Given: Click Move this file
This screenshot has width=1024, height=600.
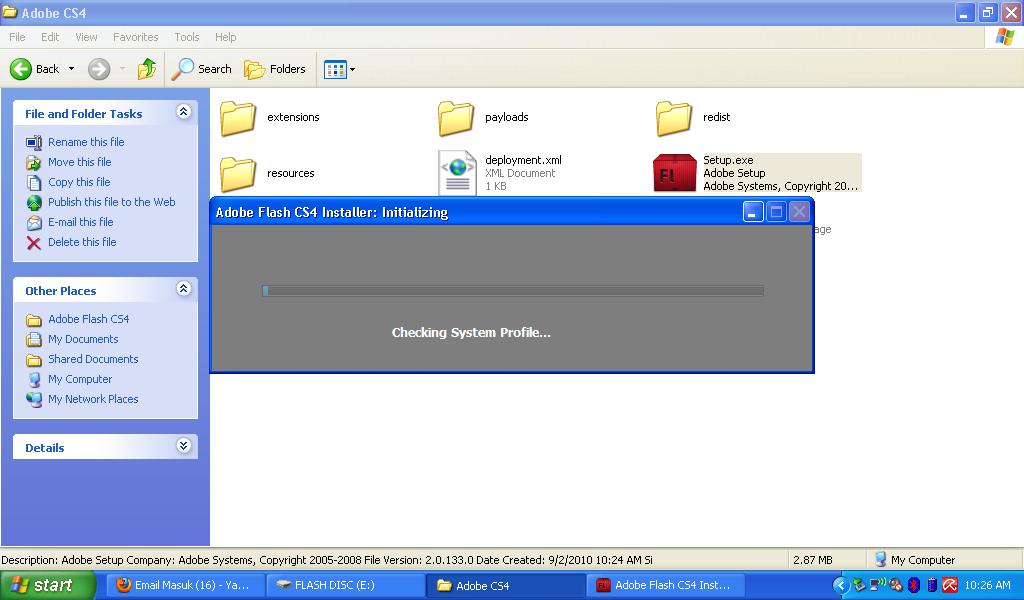Looking at the screenshot, I should tap(80, 162).
